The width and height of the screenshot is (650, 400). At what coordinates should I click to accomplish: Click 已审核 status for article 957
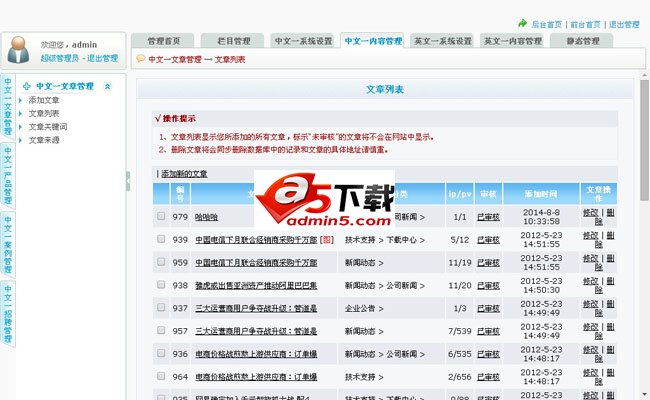tap(488, 331)
